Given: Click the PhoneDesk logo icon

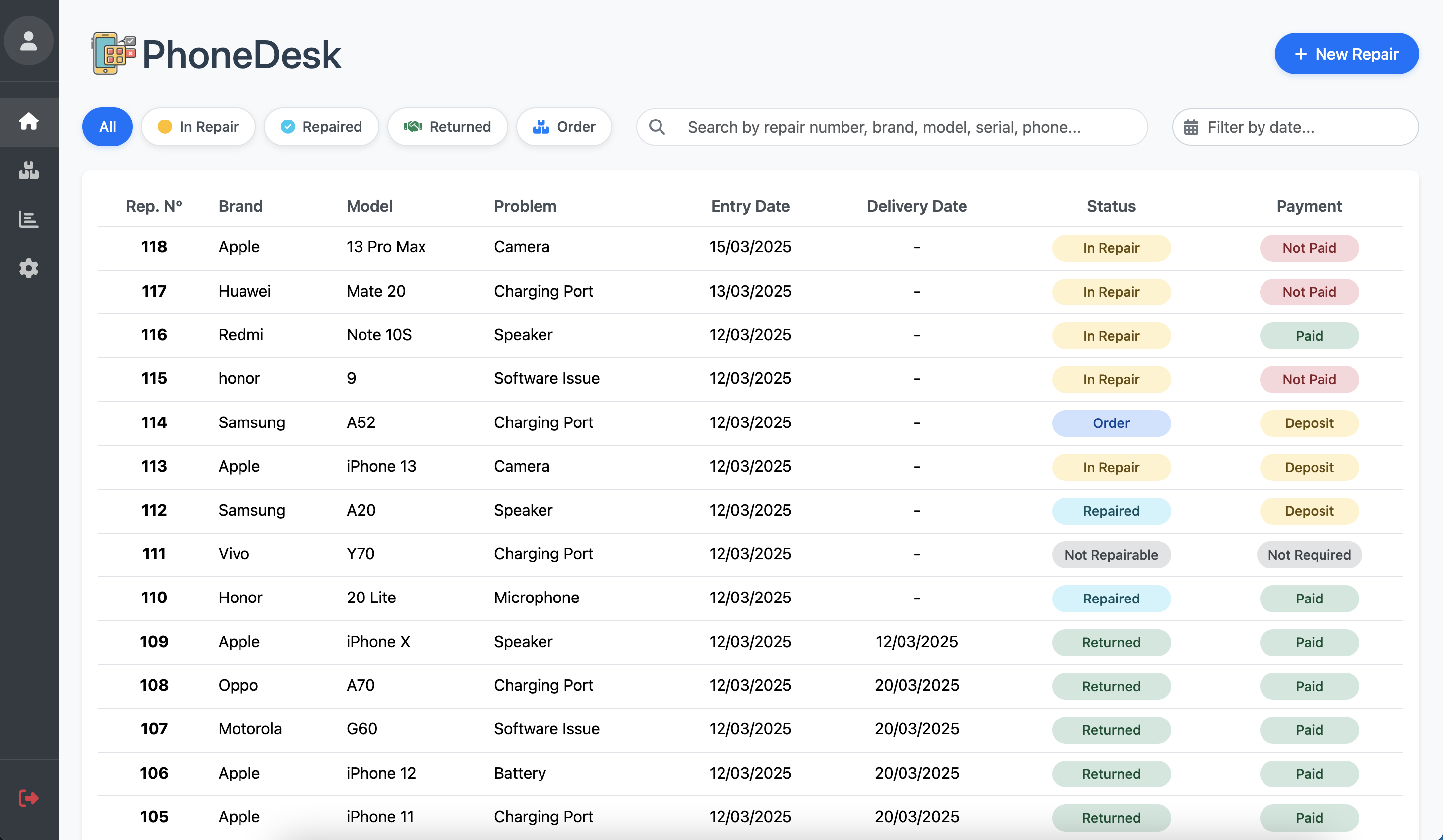Looking at the screenshot, I should pyautogui.click(x=114, y=53).
